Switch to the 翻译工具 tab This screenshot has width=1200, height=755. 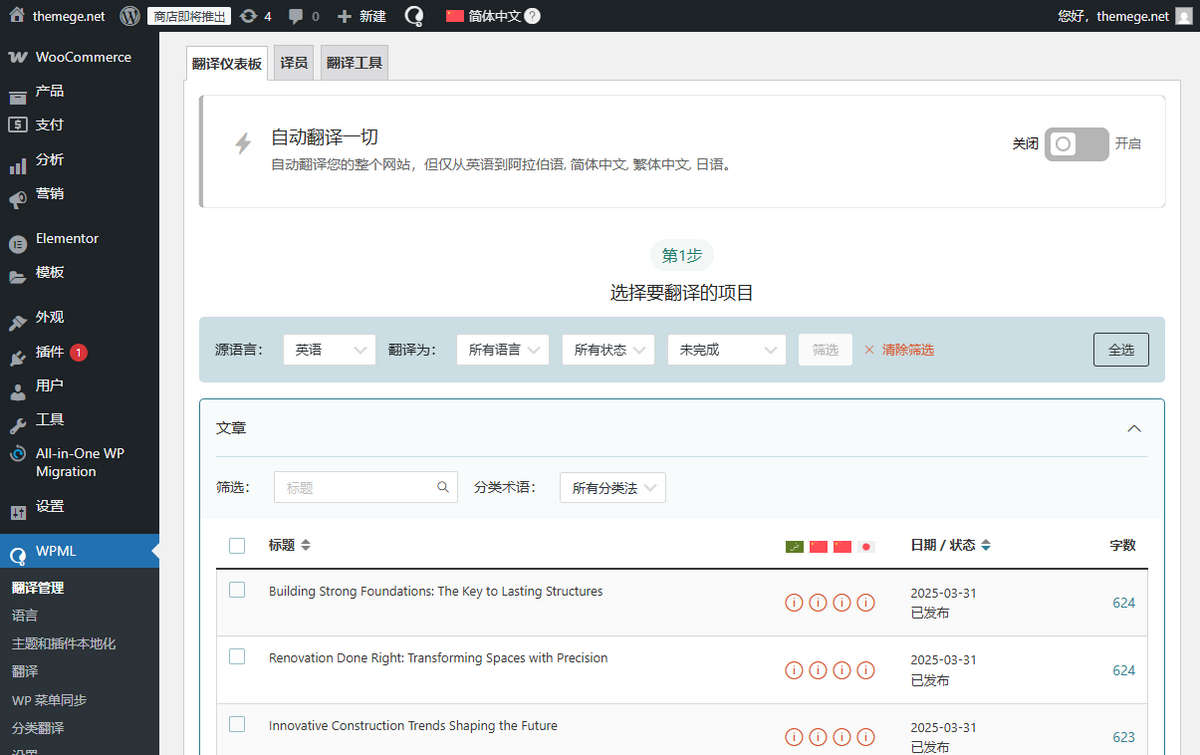tap(354, 62)
